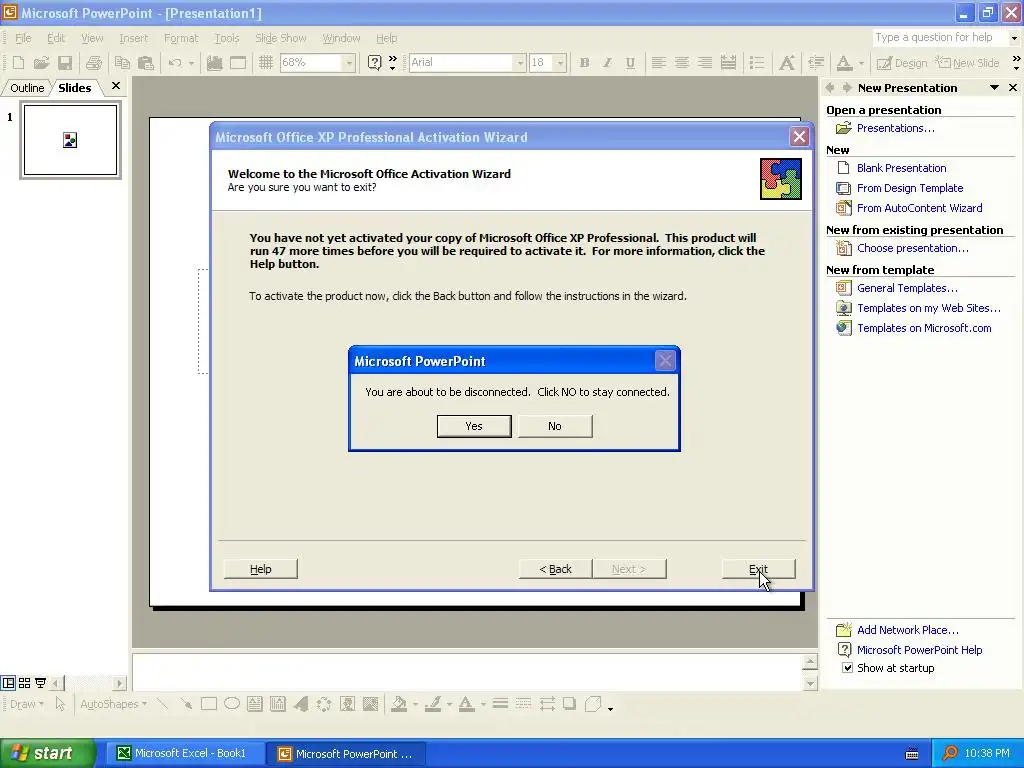The height and width of the screenshot is (768, 1024).
Task: Align text right in formatting toolbar
Action: (705, 63)
